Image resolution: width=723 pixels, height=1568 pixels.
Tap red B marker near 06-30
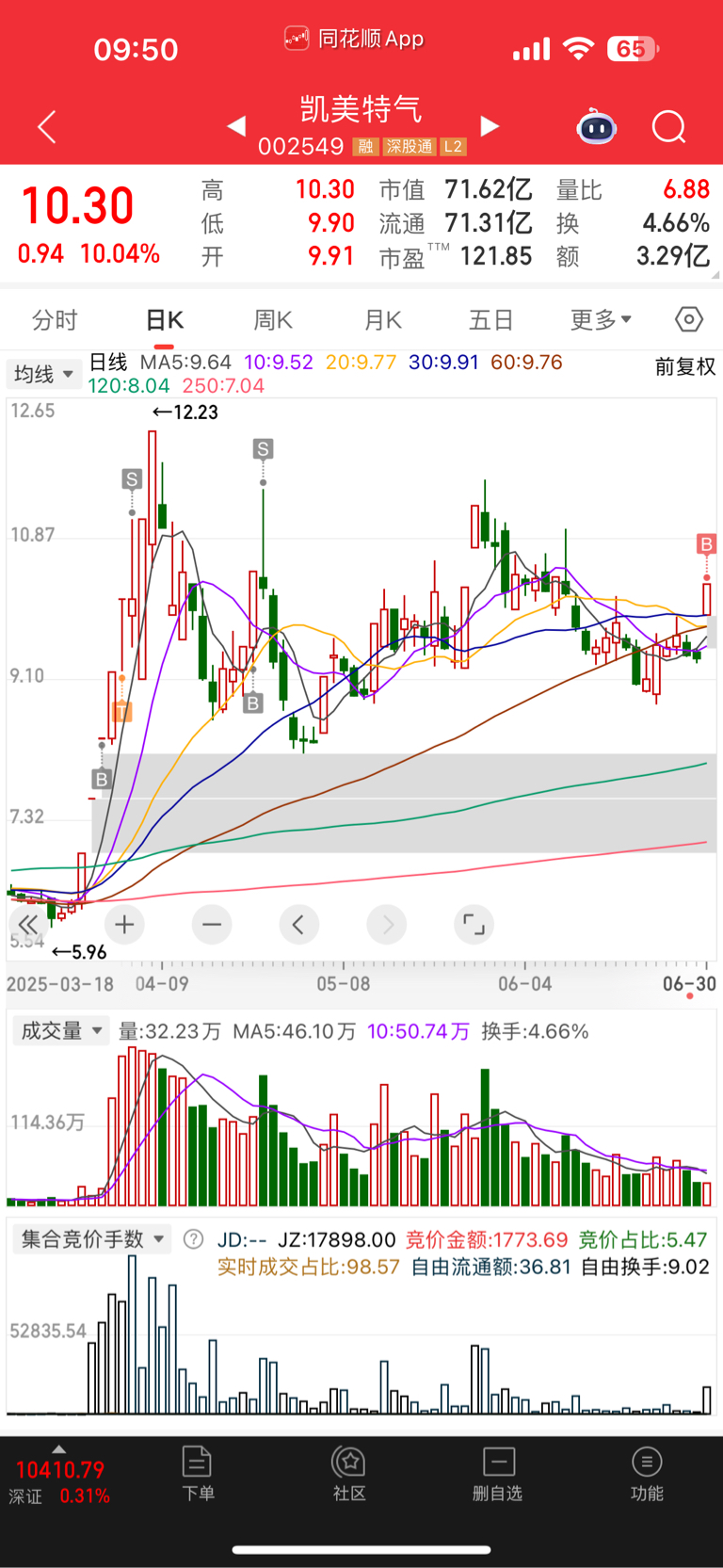[706, 544]
